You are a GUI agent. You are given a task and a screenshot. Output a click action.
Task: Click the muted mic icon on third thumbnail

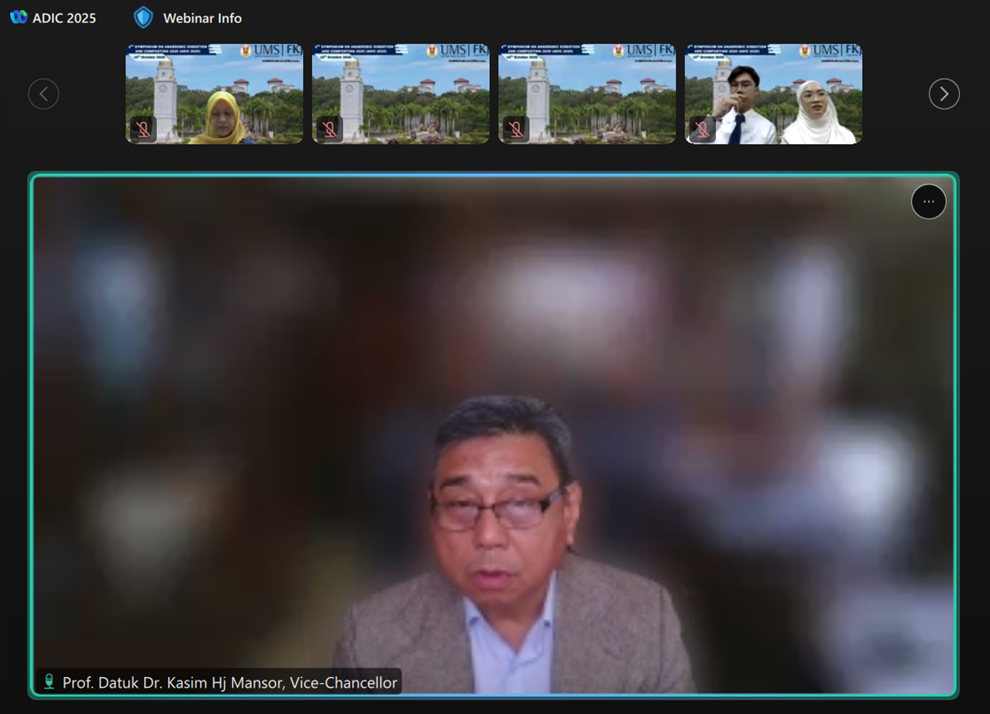[516, 129]
